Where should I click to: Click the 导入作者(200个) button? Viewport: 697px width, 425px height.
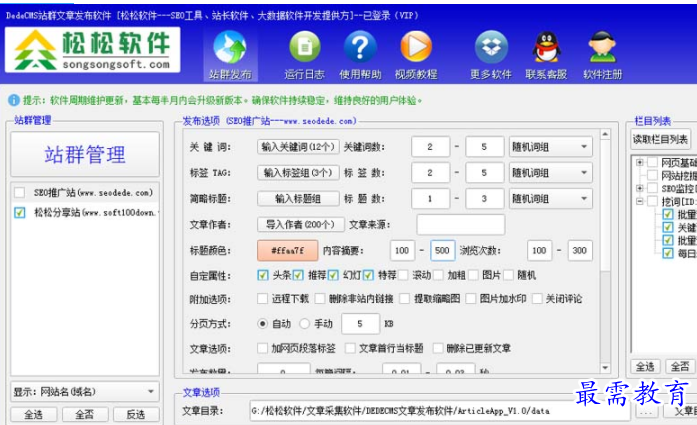tap(300, 225)
